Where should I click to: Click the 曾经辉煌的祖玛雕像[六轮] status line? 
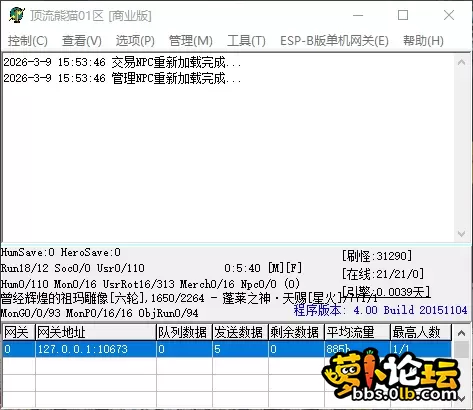click(188, 298)
